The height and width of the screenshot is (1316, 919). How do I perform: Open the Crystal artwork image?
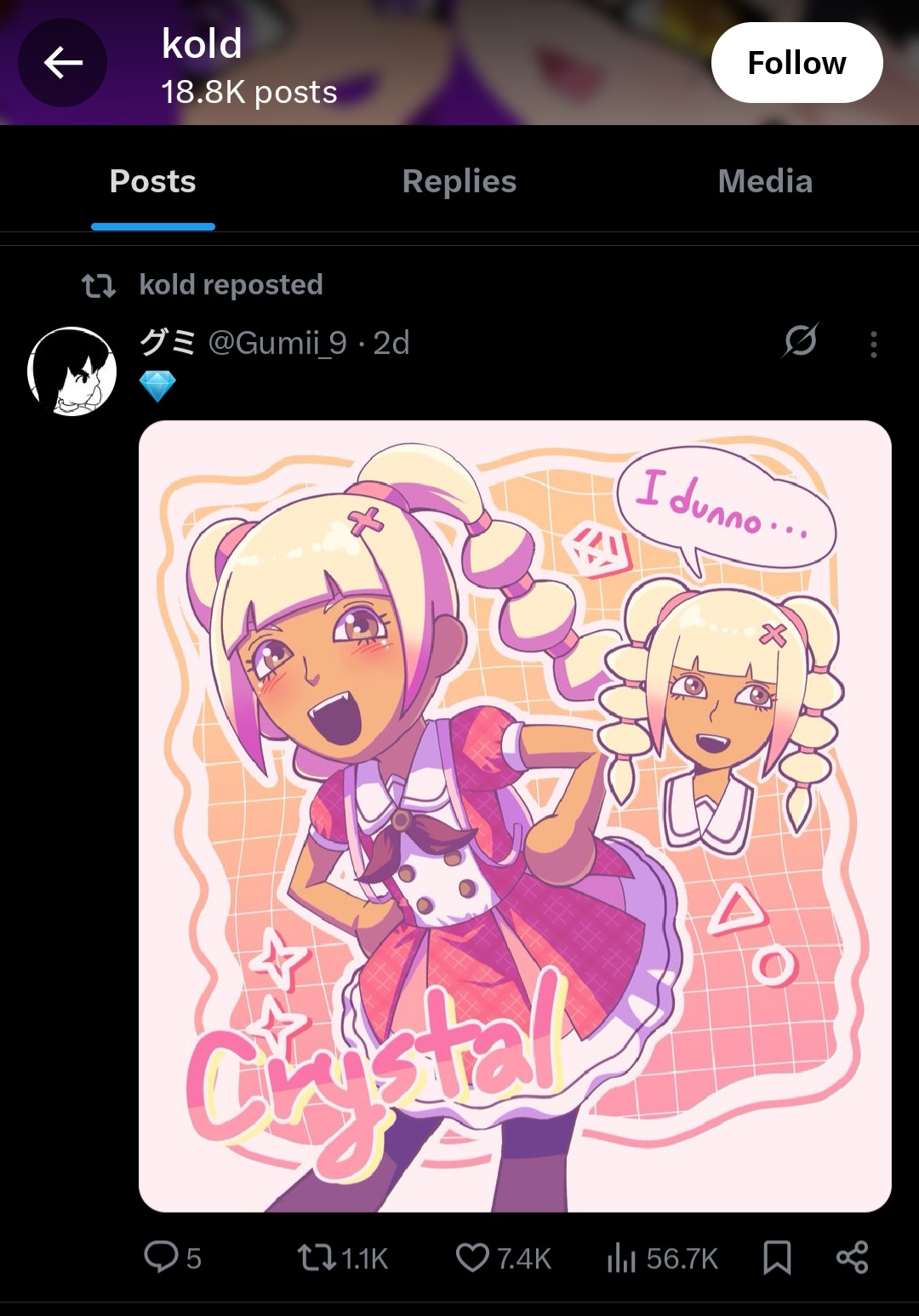[515, 816]
